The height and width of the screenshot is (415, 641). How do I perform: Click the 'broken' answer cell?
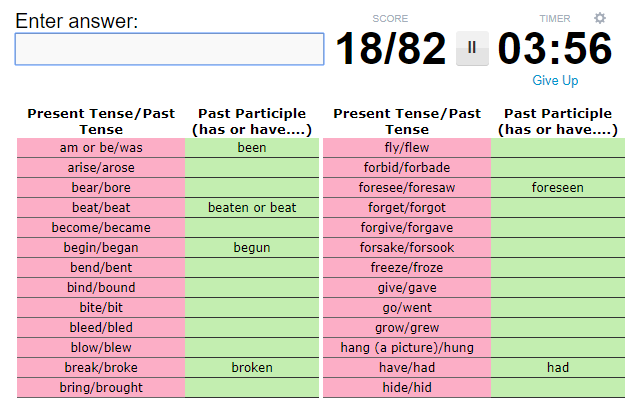[252, 368]
